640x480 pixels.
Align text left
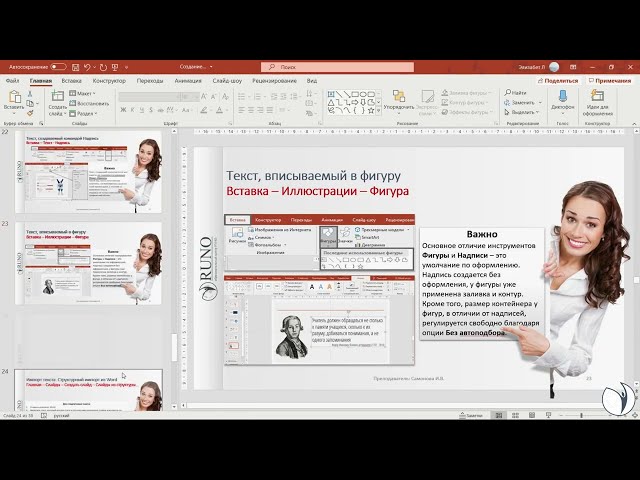pyautogui.click(x=241, y=110)
